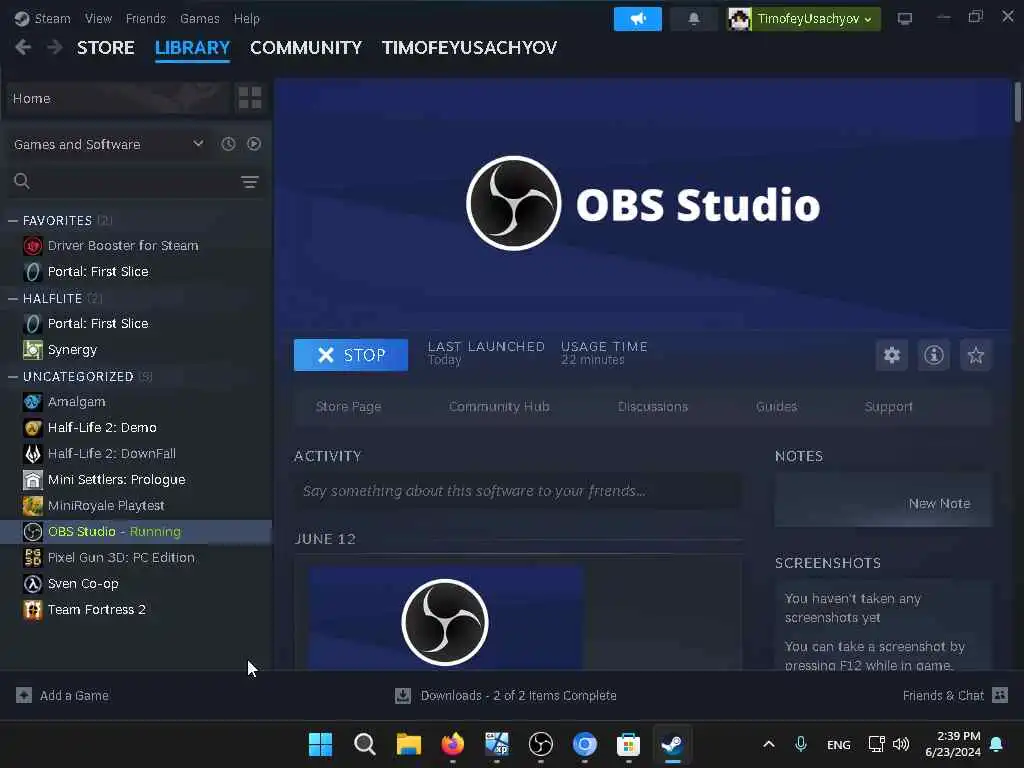The height and width of the screenshot is (768, 1024).
Task: Go back with the left arrow
Action: (23, 47)
